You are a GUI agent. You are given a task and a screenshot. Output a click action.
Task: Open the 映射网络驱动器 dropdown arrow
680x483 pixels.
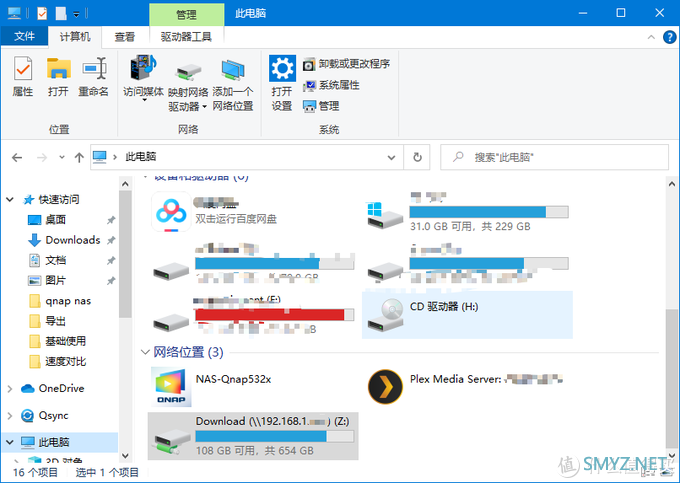click(204, 107)
